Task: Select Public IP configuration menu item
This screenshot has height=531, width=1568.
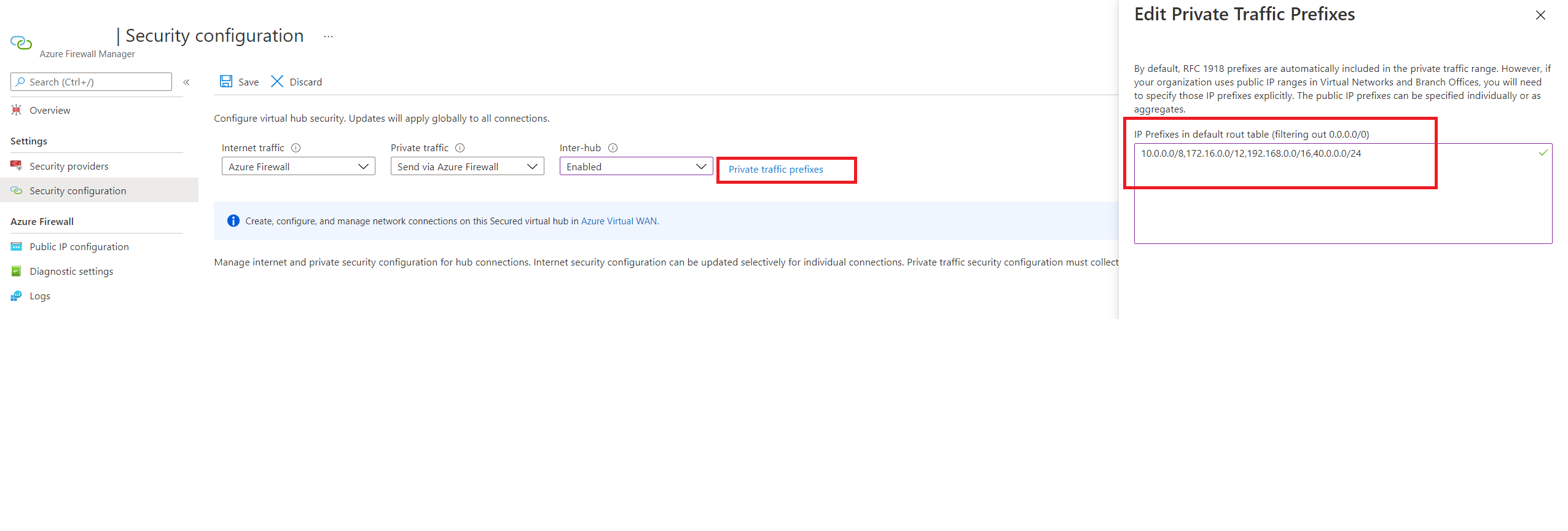Action: [x=79, y=247]
